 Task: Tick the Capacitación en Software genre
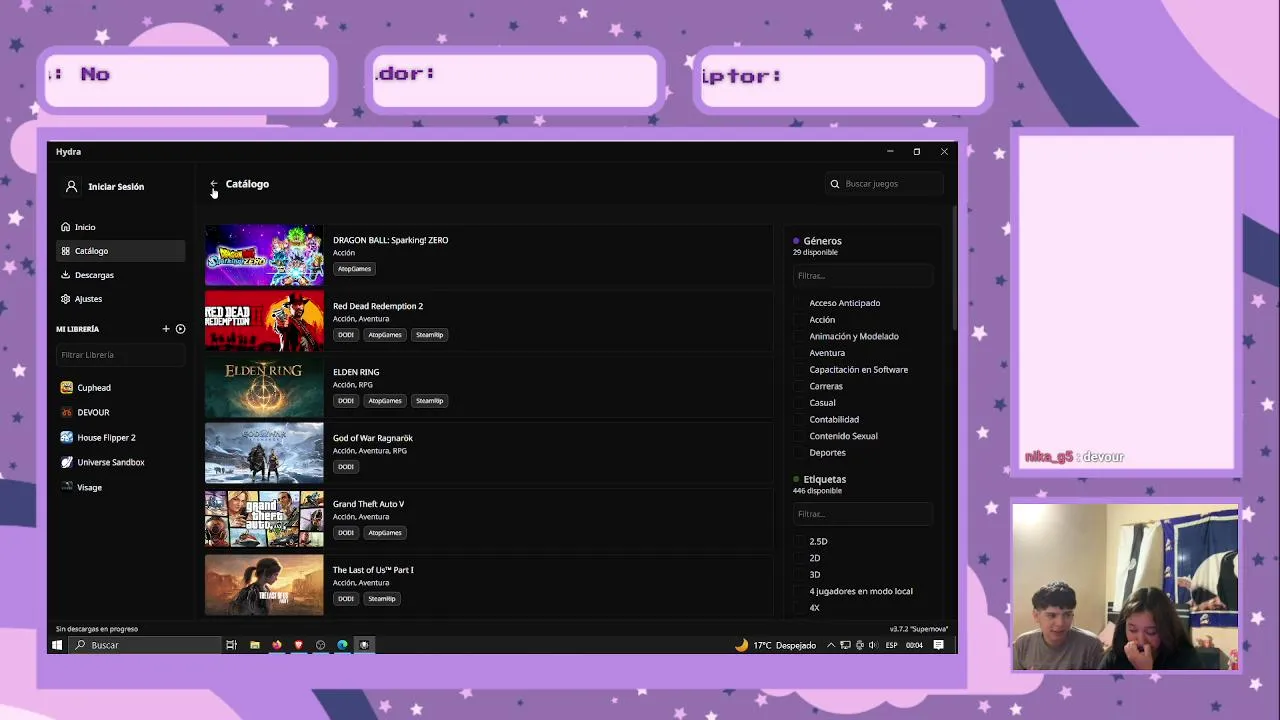(x=800, y=370)
